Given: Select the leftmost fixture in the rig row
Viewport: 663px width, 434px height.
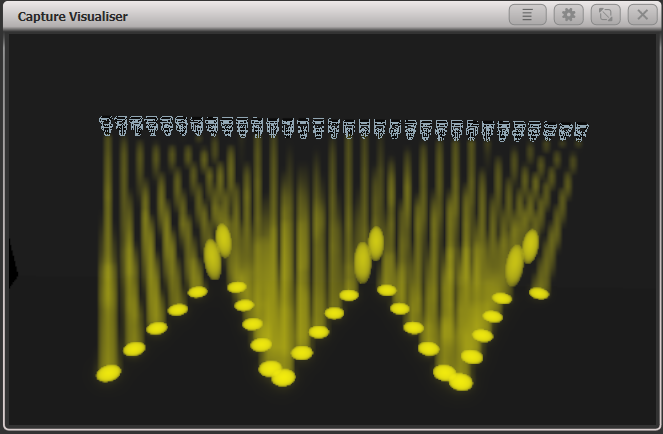Looking at the screenshot, I should (x=106, y=126).
